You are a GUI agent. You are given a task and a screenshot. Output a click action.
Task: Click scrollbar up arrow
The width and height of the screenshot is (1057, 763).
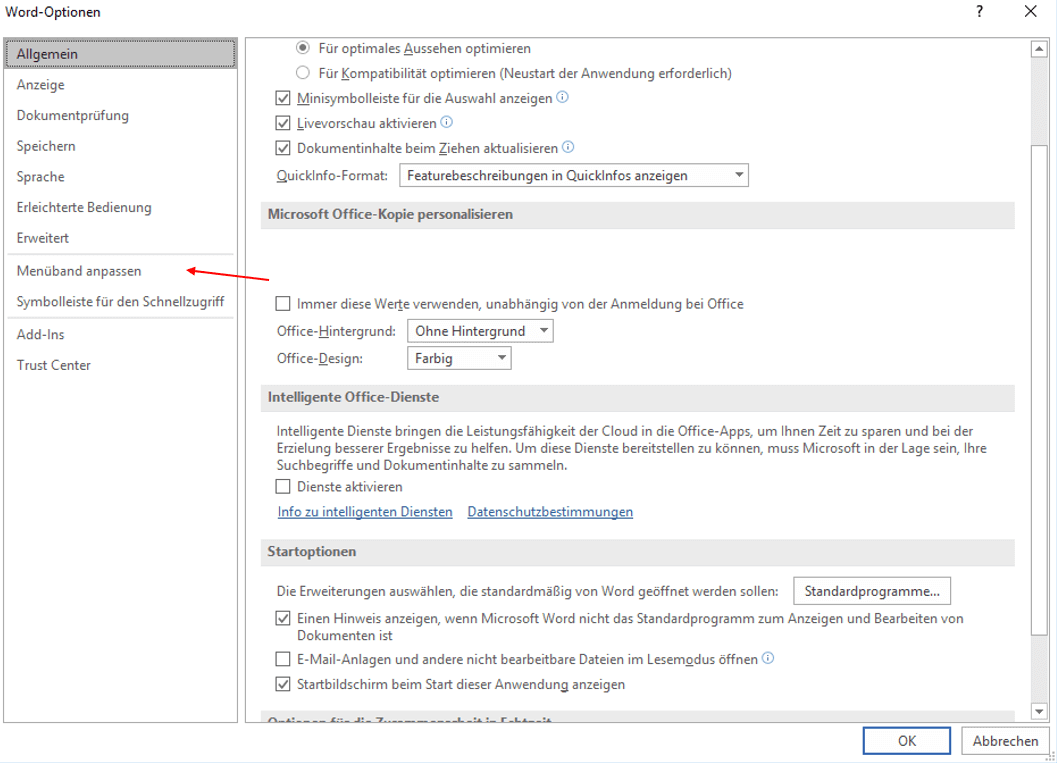(x=1038, y=48)
